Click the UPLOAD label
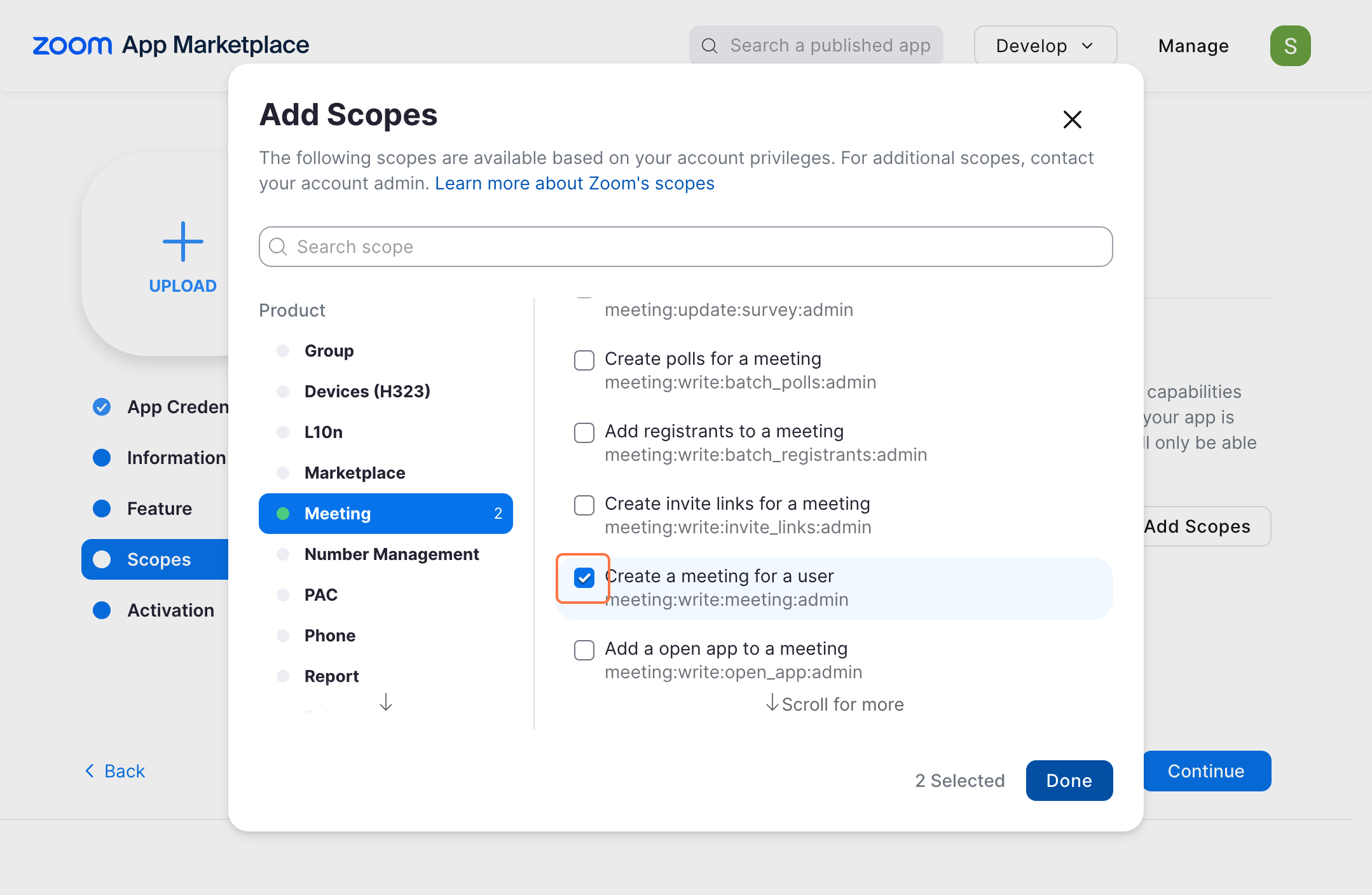The height and width of the screenshot is (895, 1372). point(183,286)
